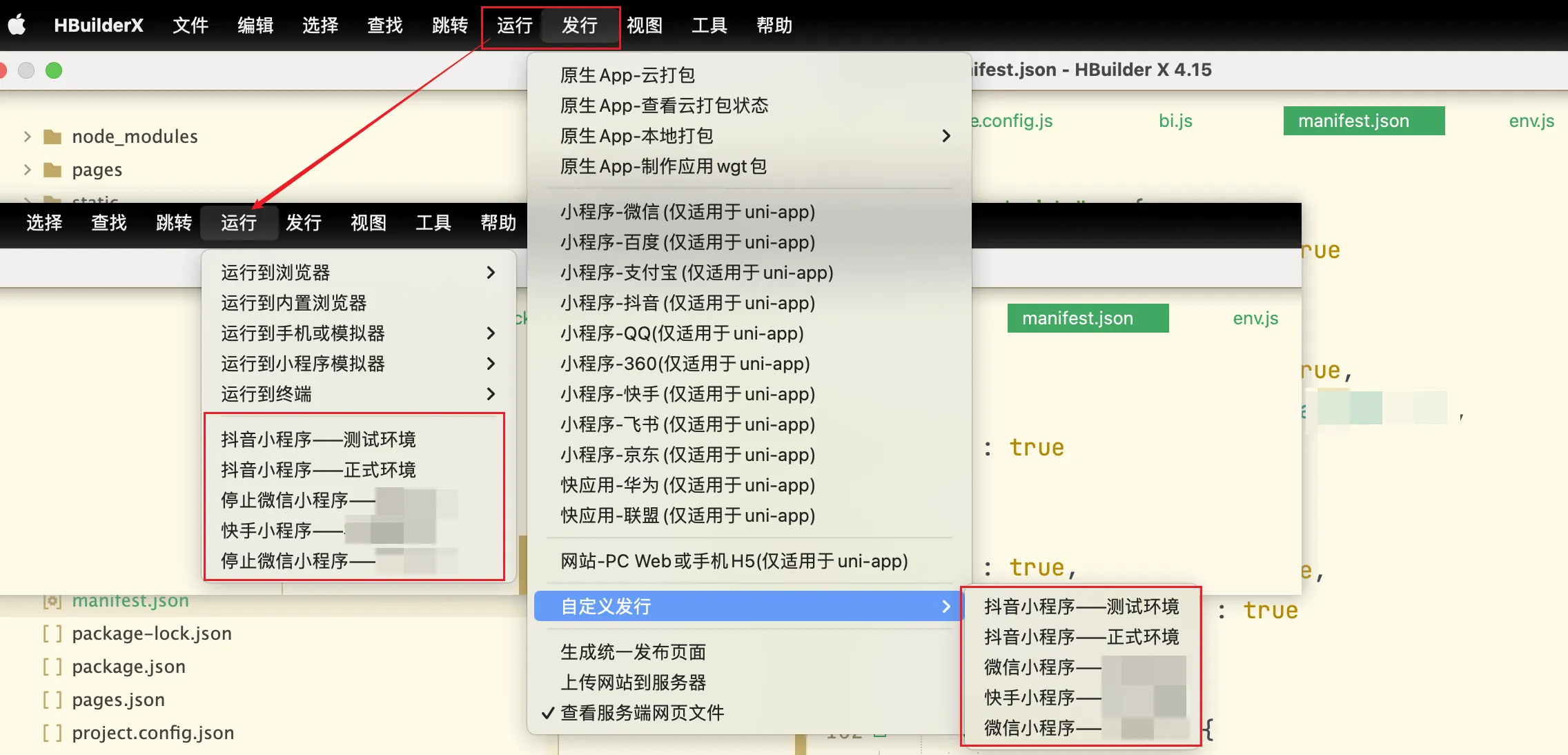Expand the node_modules folder
Viewport: 1568px width, 755px height.
click(27, 137)
